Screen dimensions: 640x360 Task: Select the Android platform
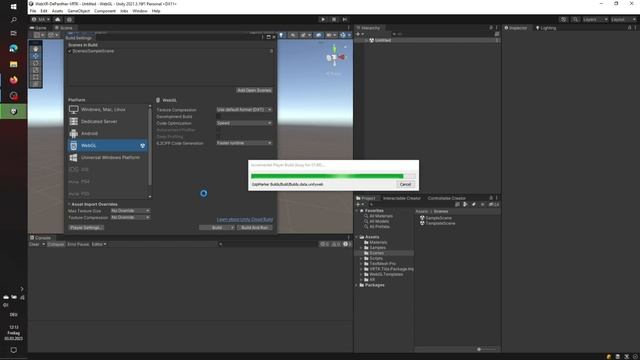(108, 133)
